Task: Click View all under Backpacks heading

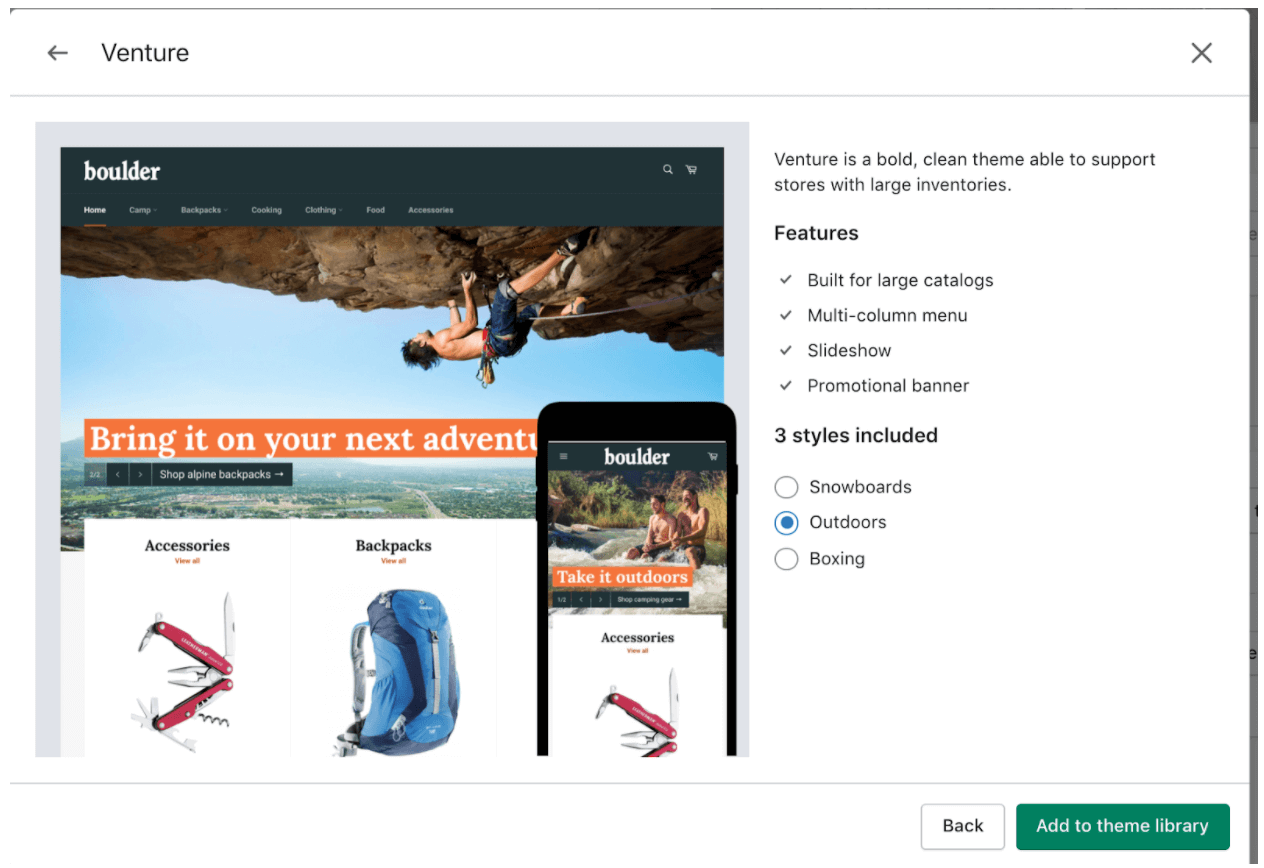Action: click(393, 561)
